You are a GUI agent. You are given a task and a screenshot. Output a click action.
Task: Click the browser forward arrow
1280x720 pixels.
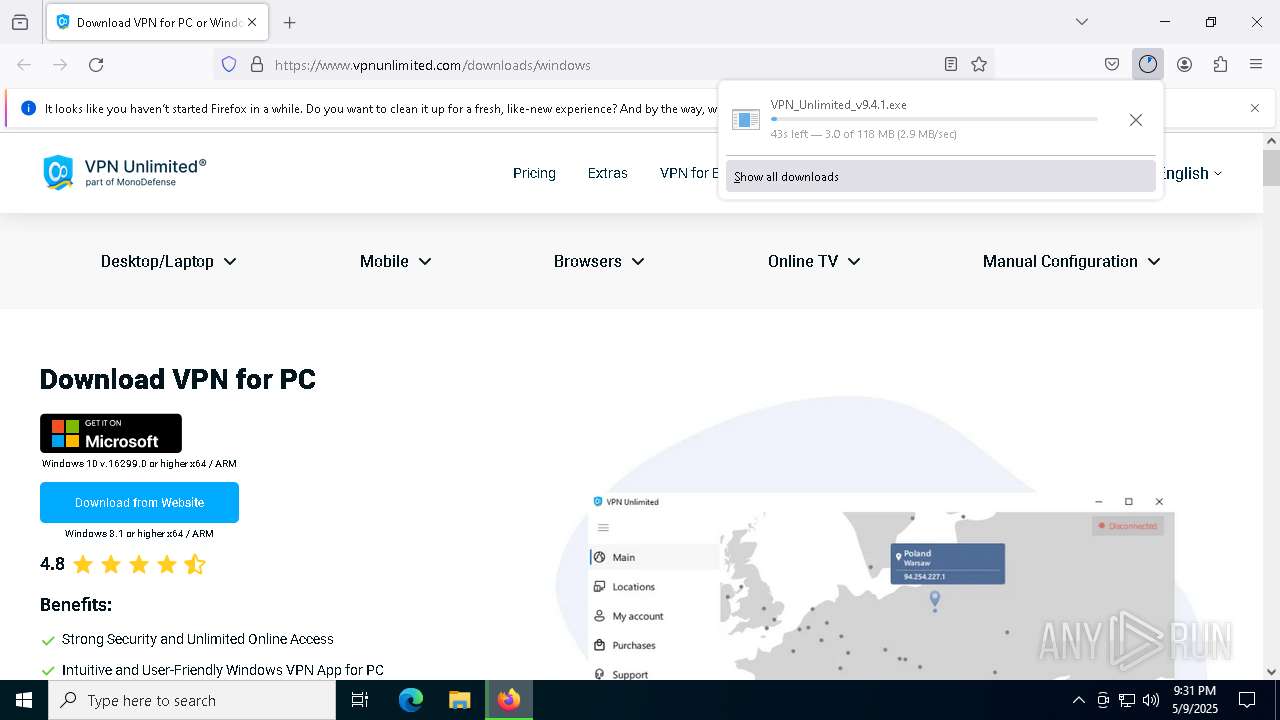(x=60, y=65)
